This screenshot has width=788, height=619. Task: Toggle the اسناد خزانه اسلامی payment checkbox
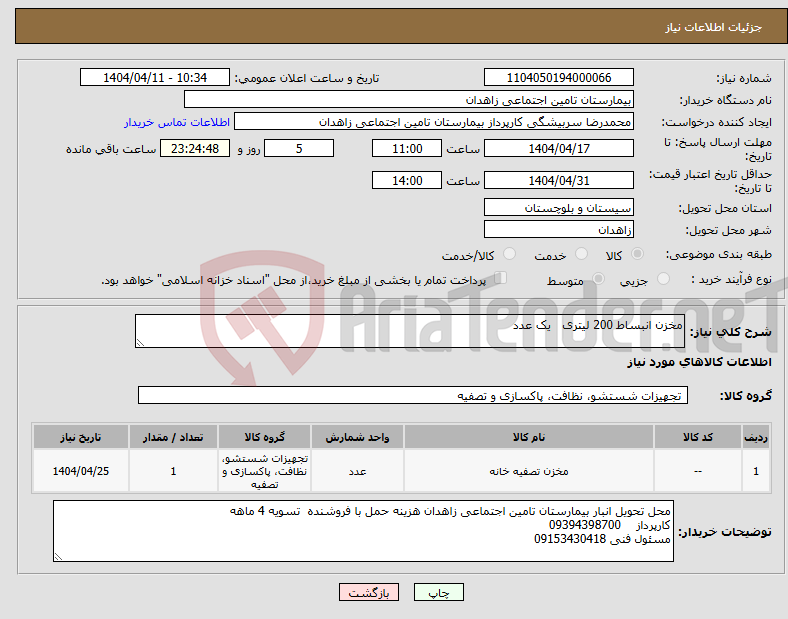501,278
